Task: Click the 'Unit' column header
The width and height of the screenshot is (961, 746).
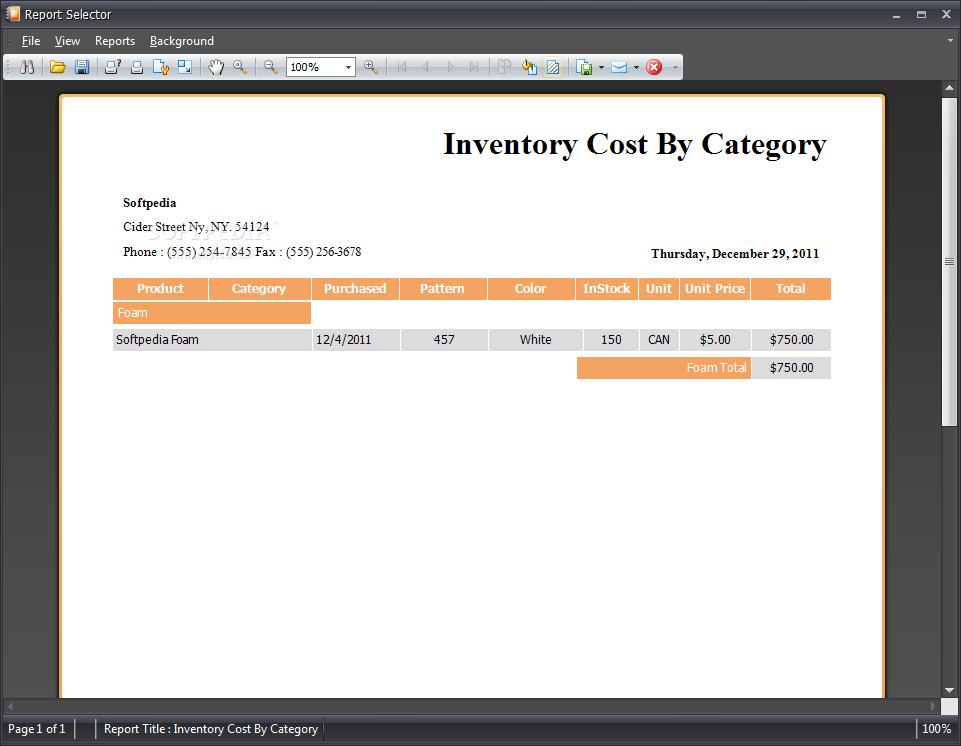Action: point(659,289)
